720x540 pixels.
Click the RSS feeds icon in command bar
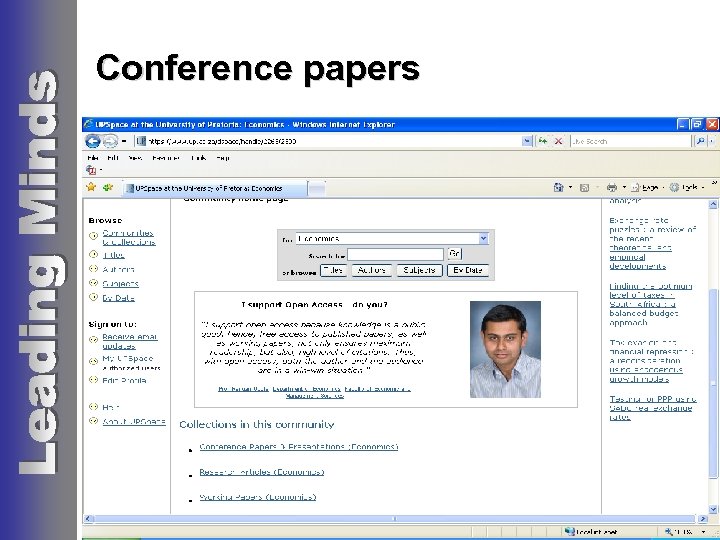pyautogui.click(x=584, y=187)
